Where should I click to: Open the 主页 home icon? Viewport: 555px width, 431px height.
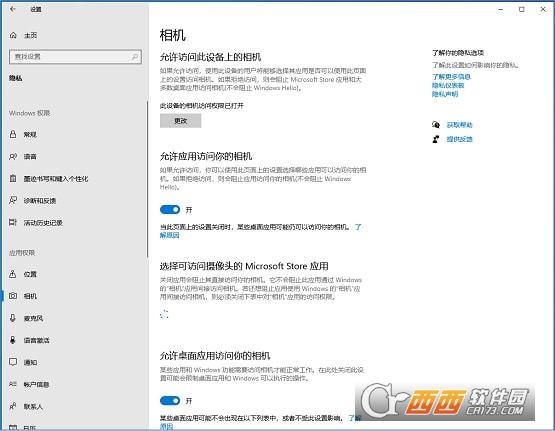click(13, 35)
